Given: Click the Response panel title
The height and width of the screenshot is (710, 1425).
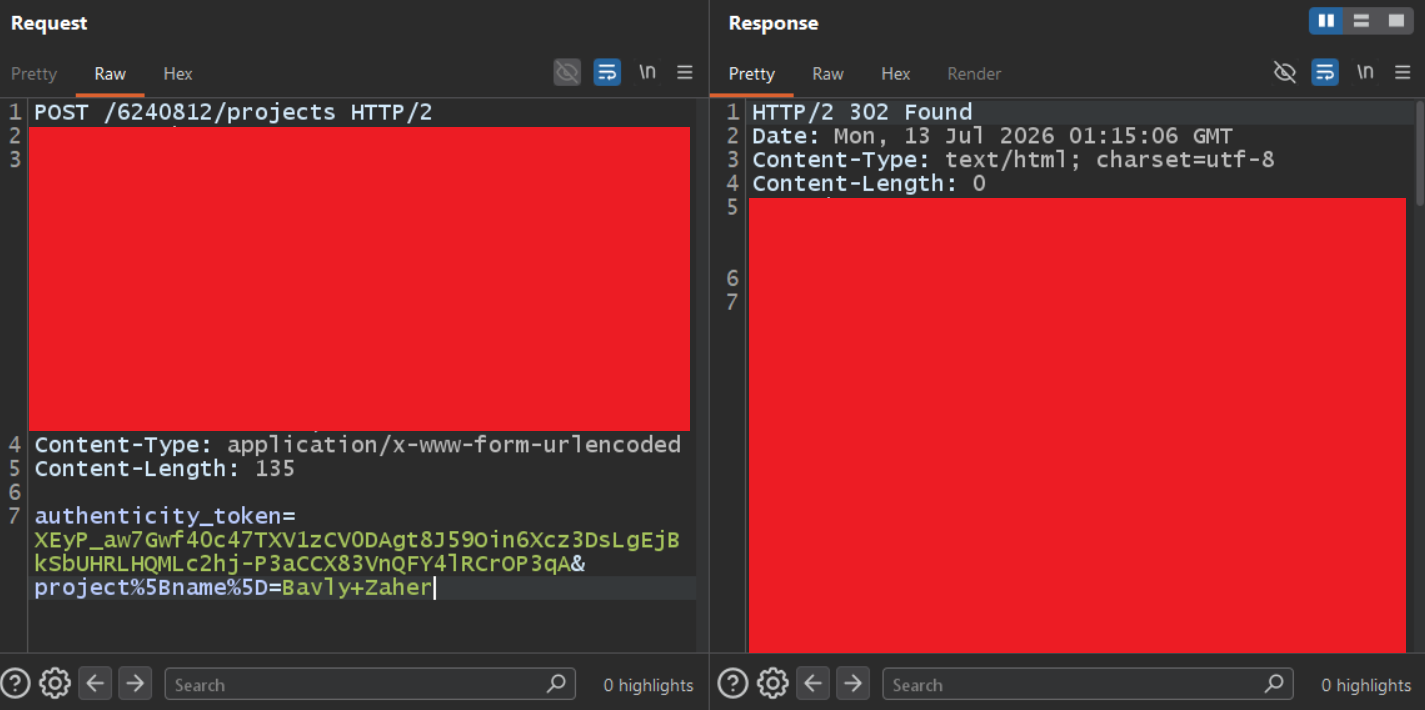Looking at the screenshot, I should click(773, 23).
